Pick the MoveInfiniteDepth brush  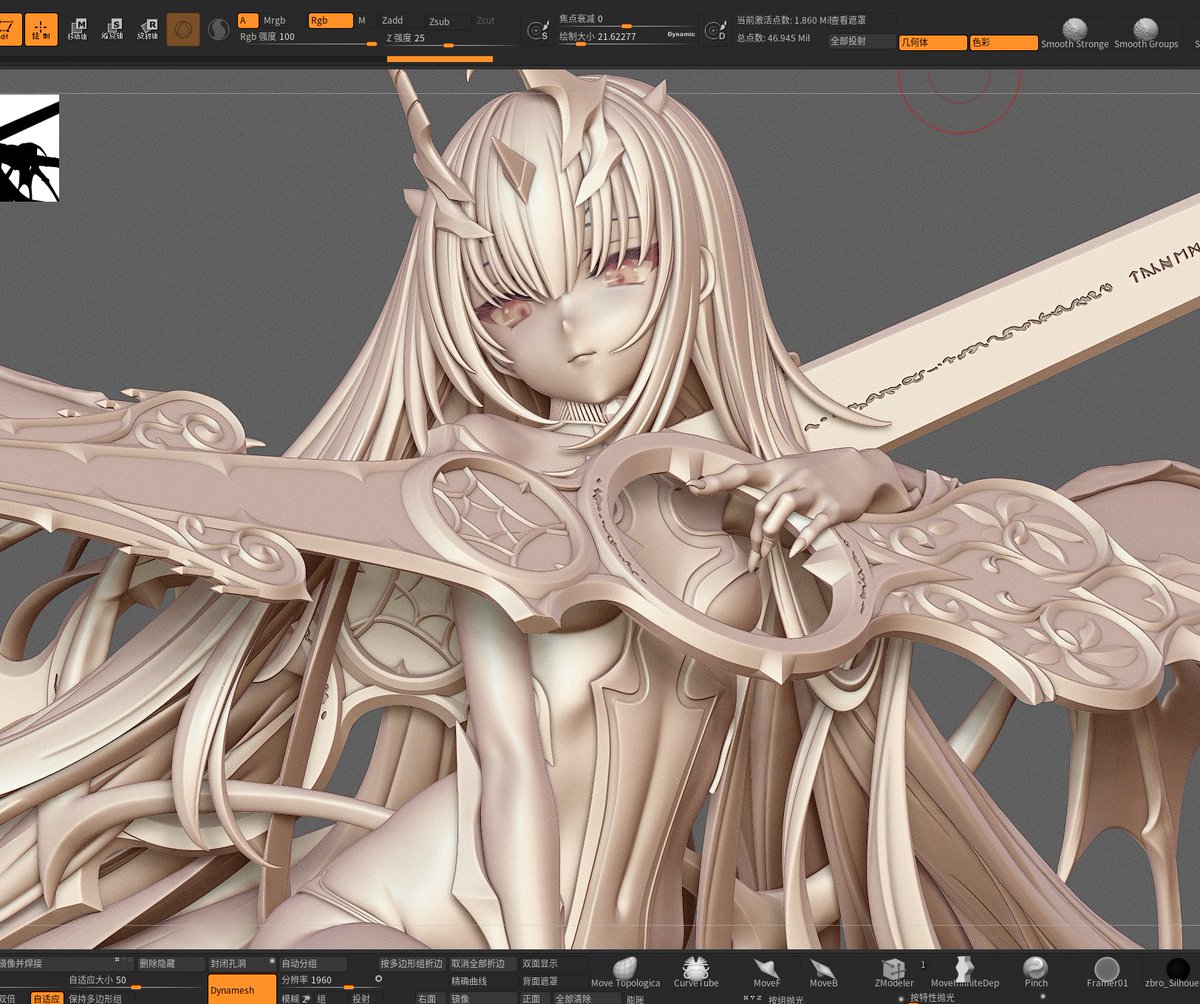click(964, 972)
